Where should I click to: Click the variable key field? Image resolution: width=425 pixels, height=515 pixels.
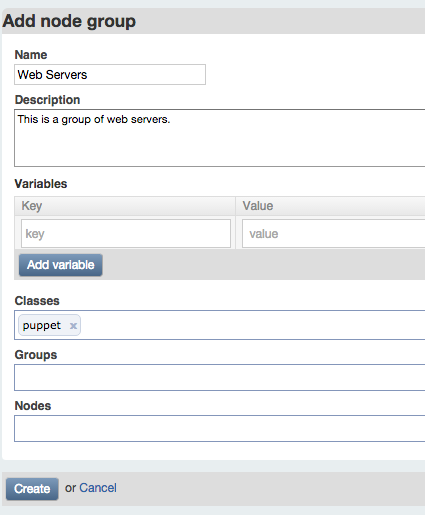[126, 233]
